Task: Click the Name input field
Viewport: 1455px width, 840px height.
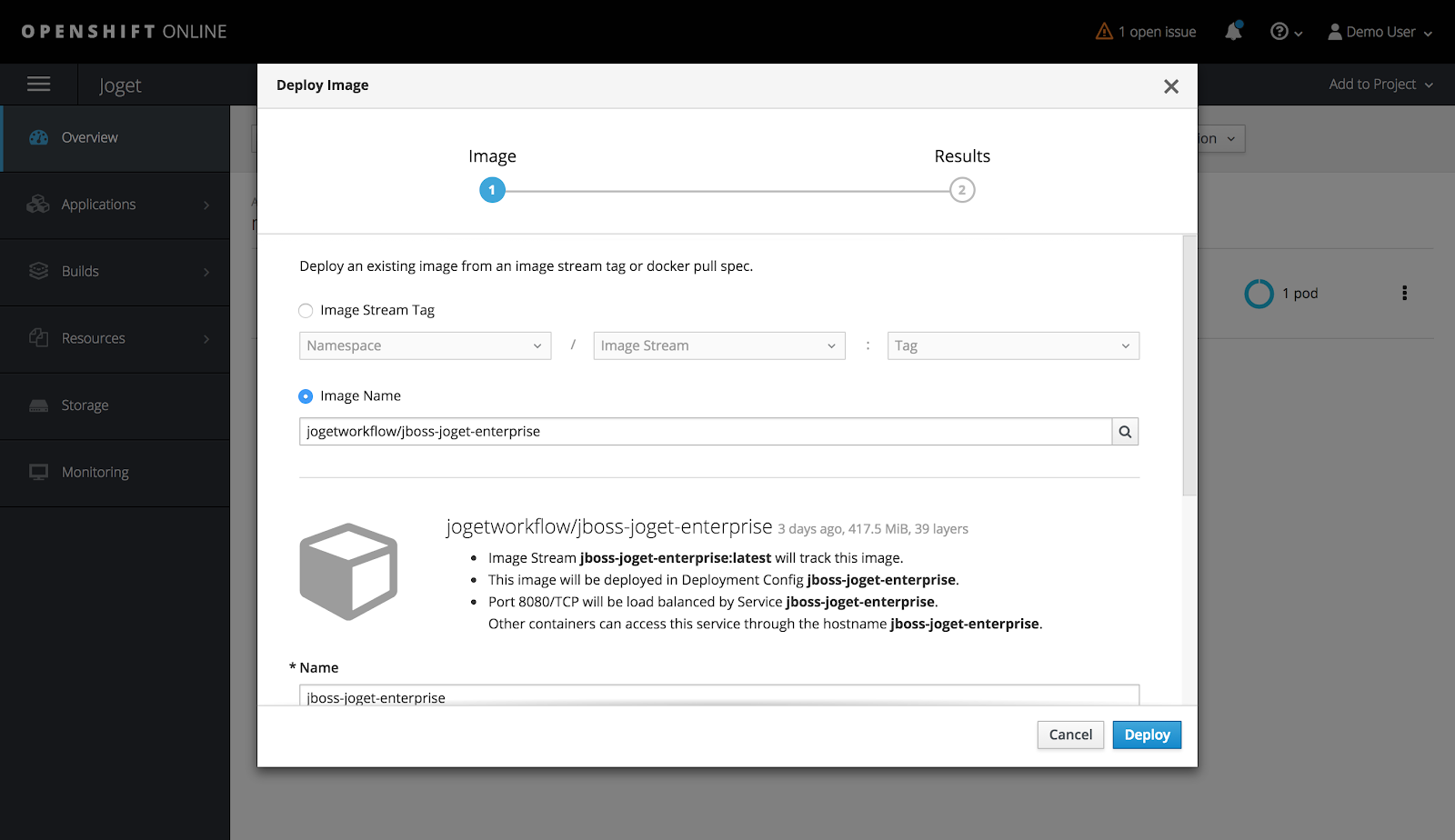Action: (719, 696)
